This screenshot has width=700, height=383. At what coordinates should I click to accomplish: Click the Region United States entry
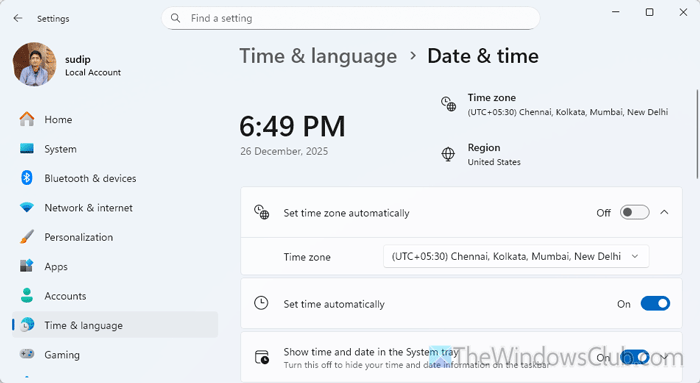(x=494, y=155)
